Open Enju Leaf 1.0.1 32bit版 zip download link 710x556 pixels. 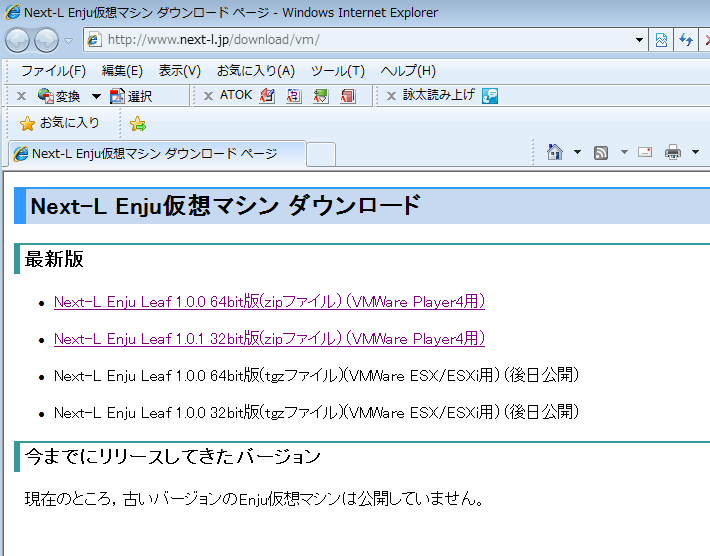tap(269, 339)
